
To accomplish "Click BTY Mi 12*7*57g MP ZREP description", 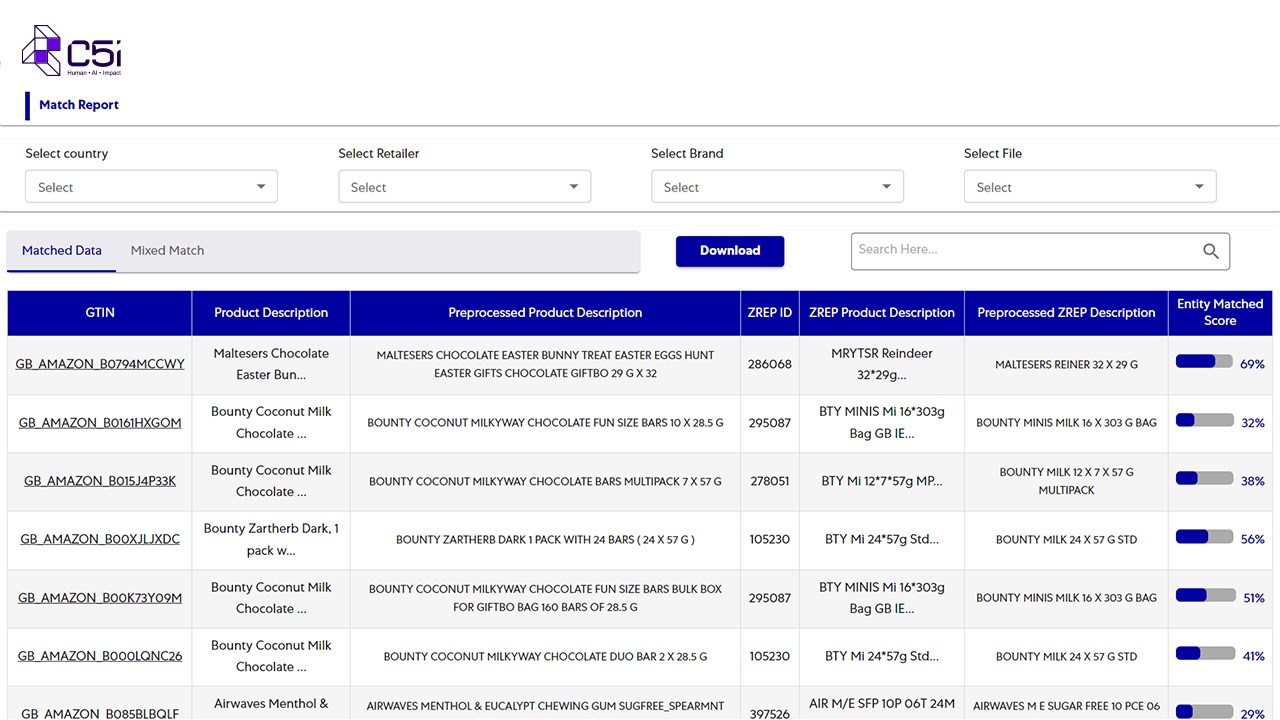I will (882, 481).
